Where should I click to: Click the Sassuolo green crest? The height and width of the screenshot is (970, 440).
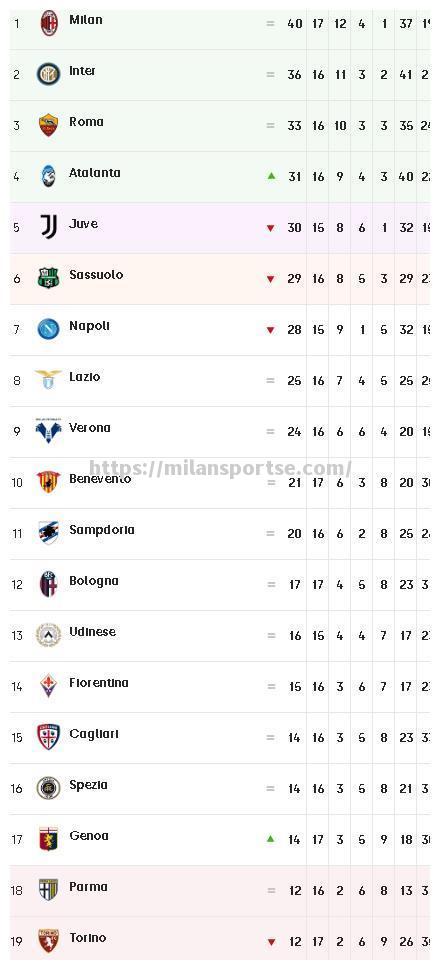tap(48, 278)
